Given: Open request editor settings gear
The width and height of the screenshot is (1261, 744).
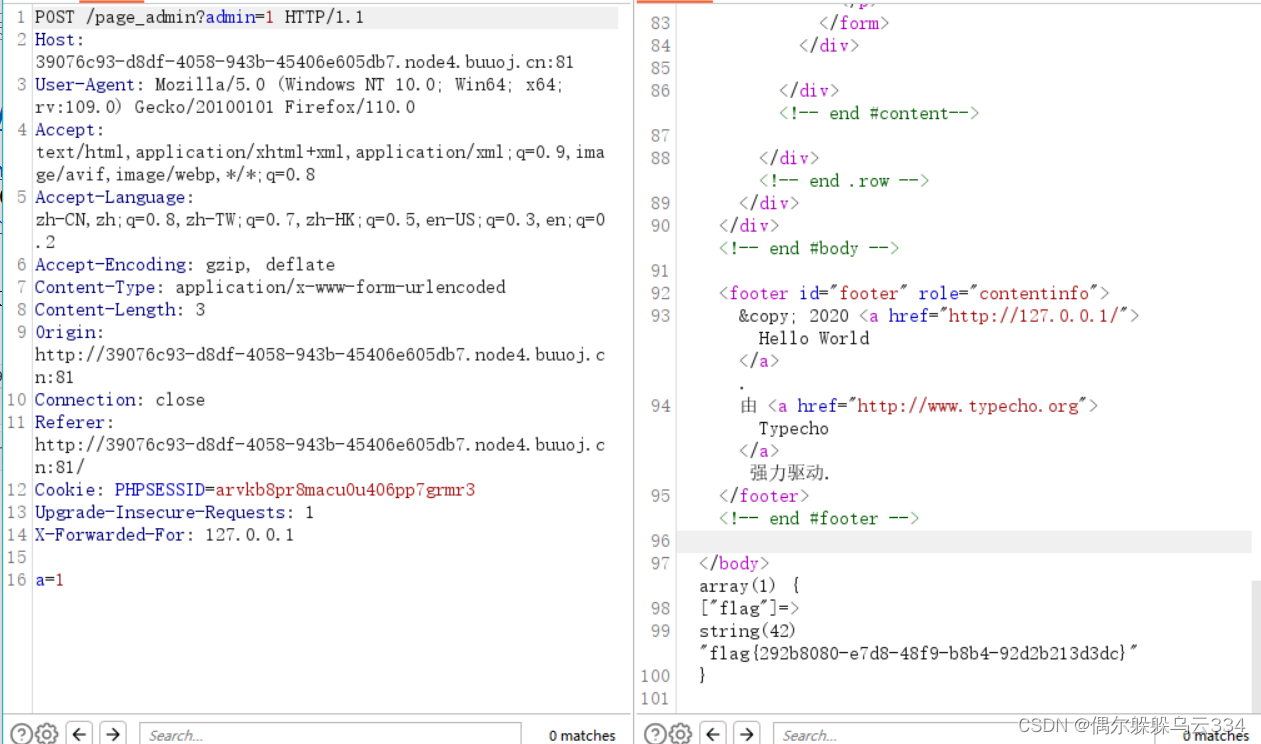Looking at the screenshot, I should click(x=46, y=733).
